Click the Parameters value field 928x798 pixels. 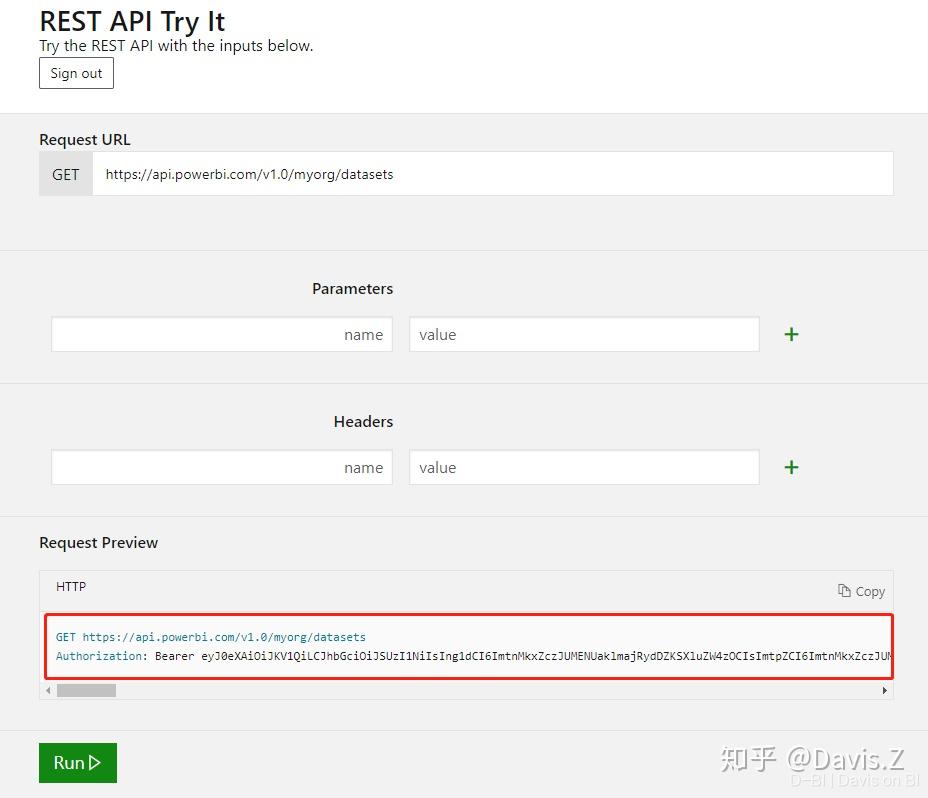(x=584, y=334)
